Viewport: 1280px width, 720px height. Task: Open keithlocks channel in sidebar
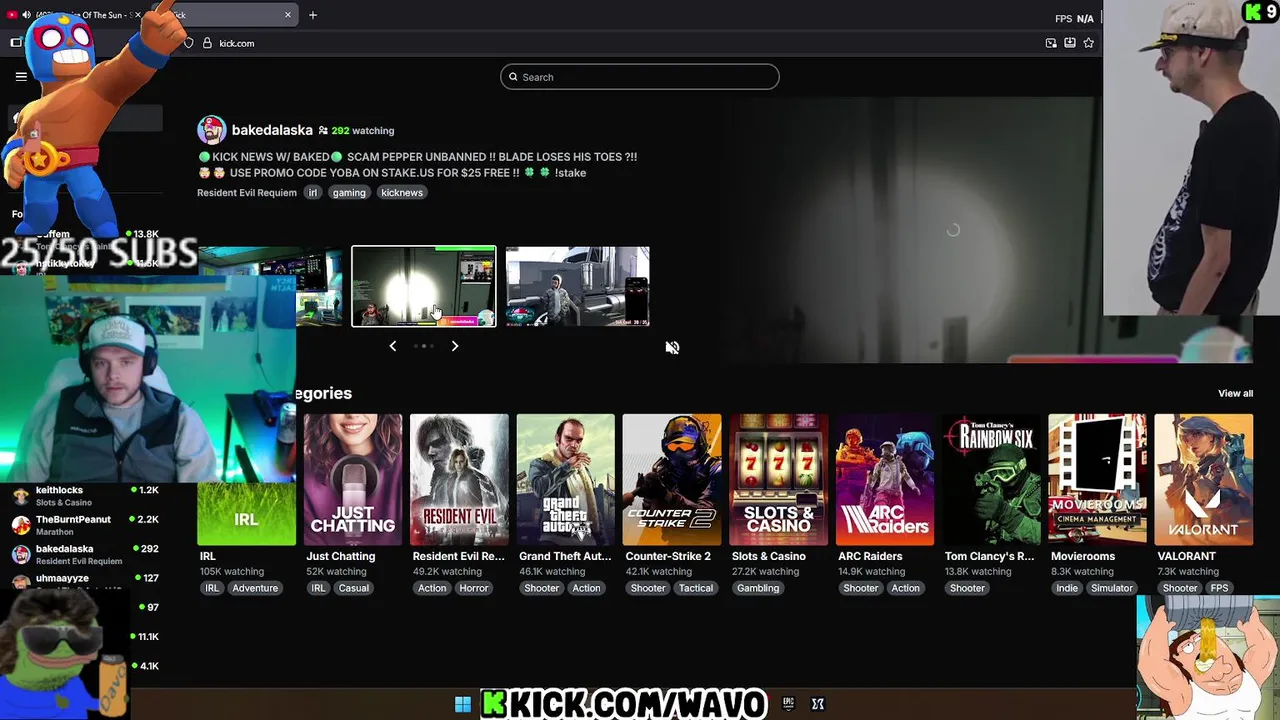click(85, 496)
